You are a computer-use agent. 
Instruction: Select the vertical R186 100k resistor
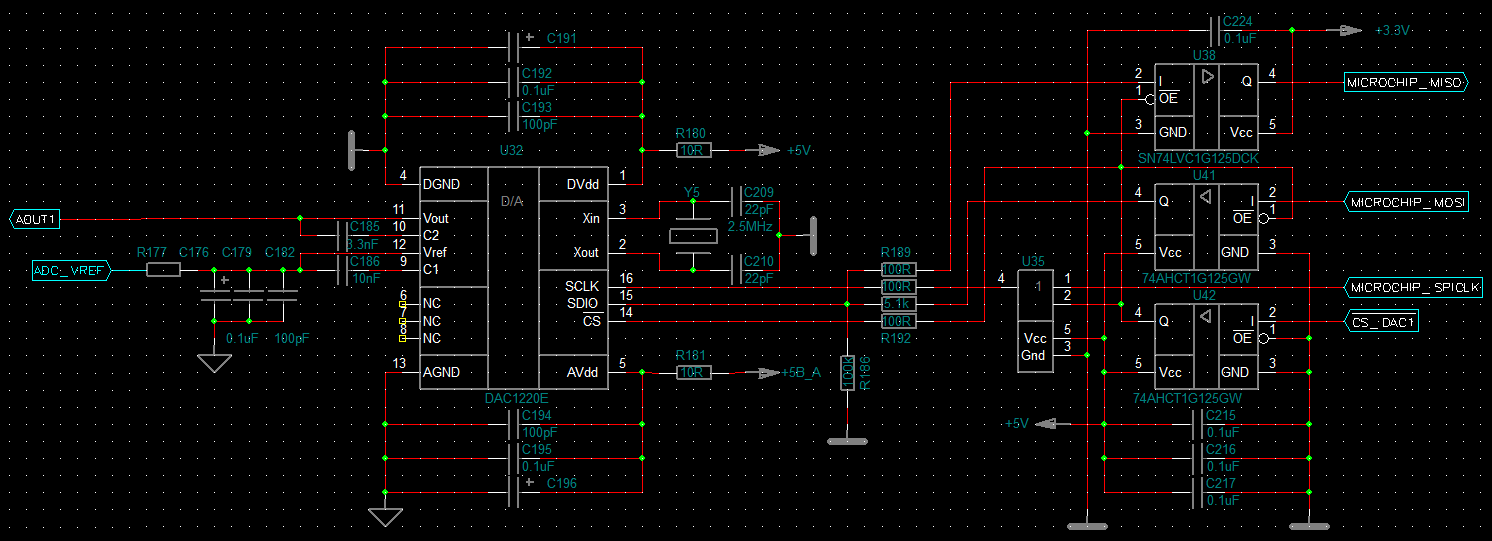click(x=846, y=373)
